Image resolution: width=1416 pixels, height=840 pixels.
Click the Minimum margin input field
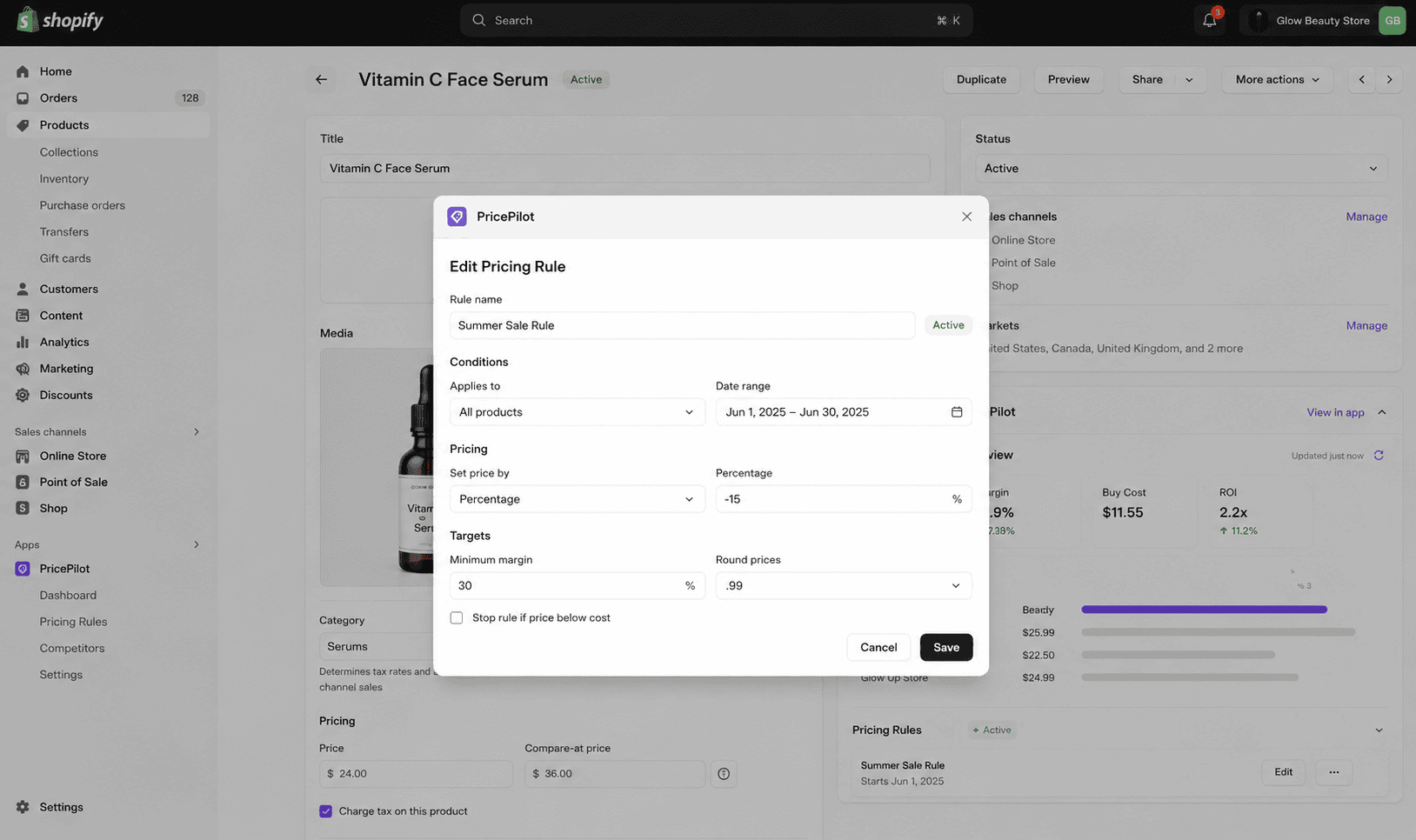578,586
